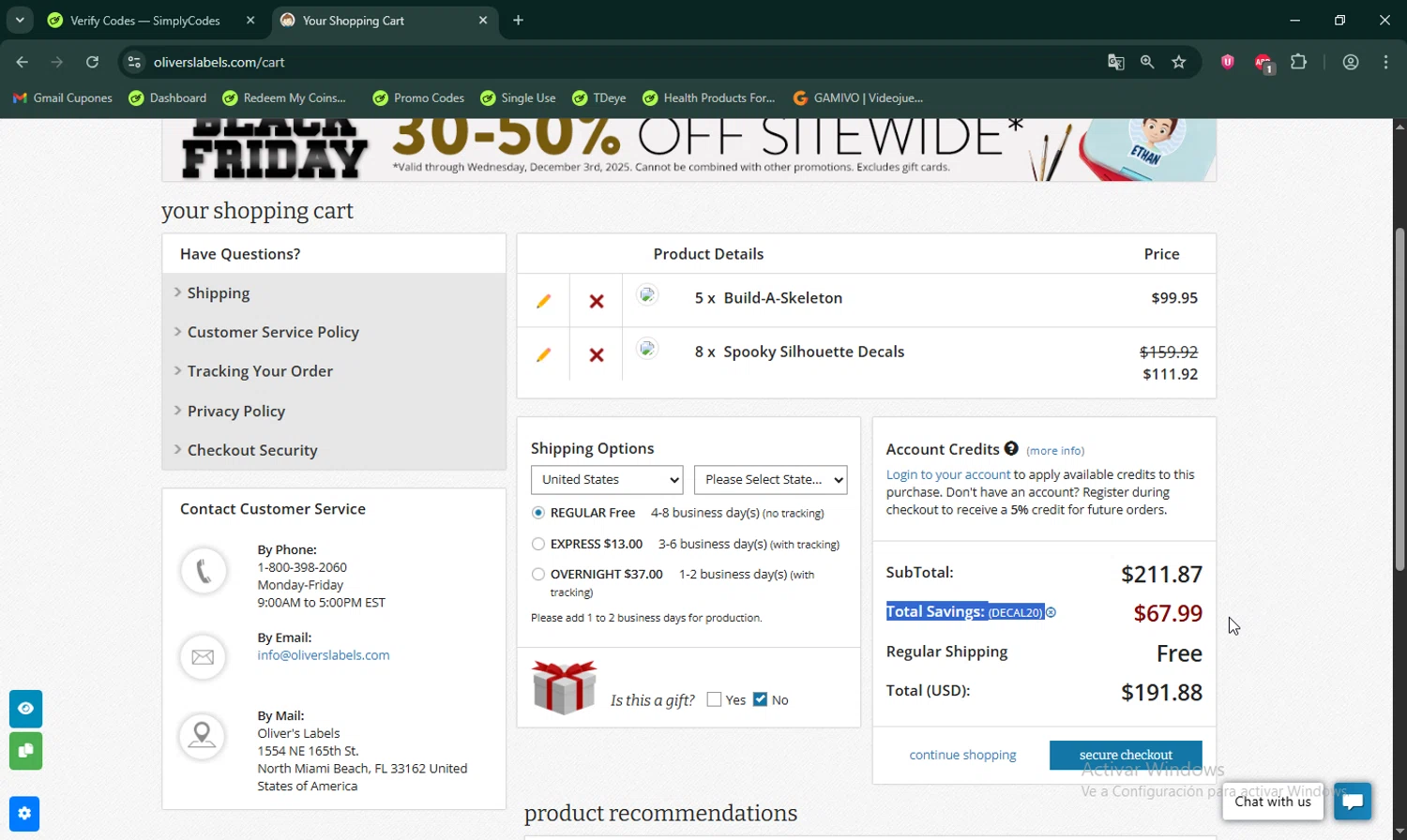Select EXPRESS $13.00 shipping option

(538, 544)
